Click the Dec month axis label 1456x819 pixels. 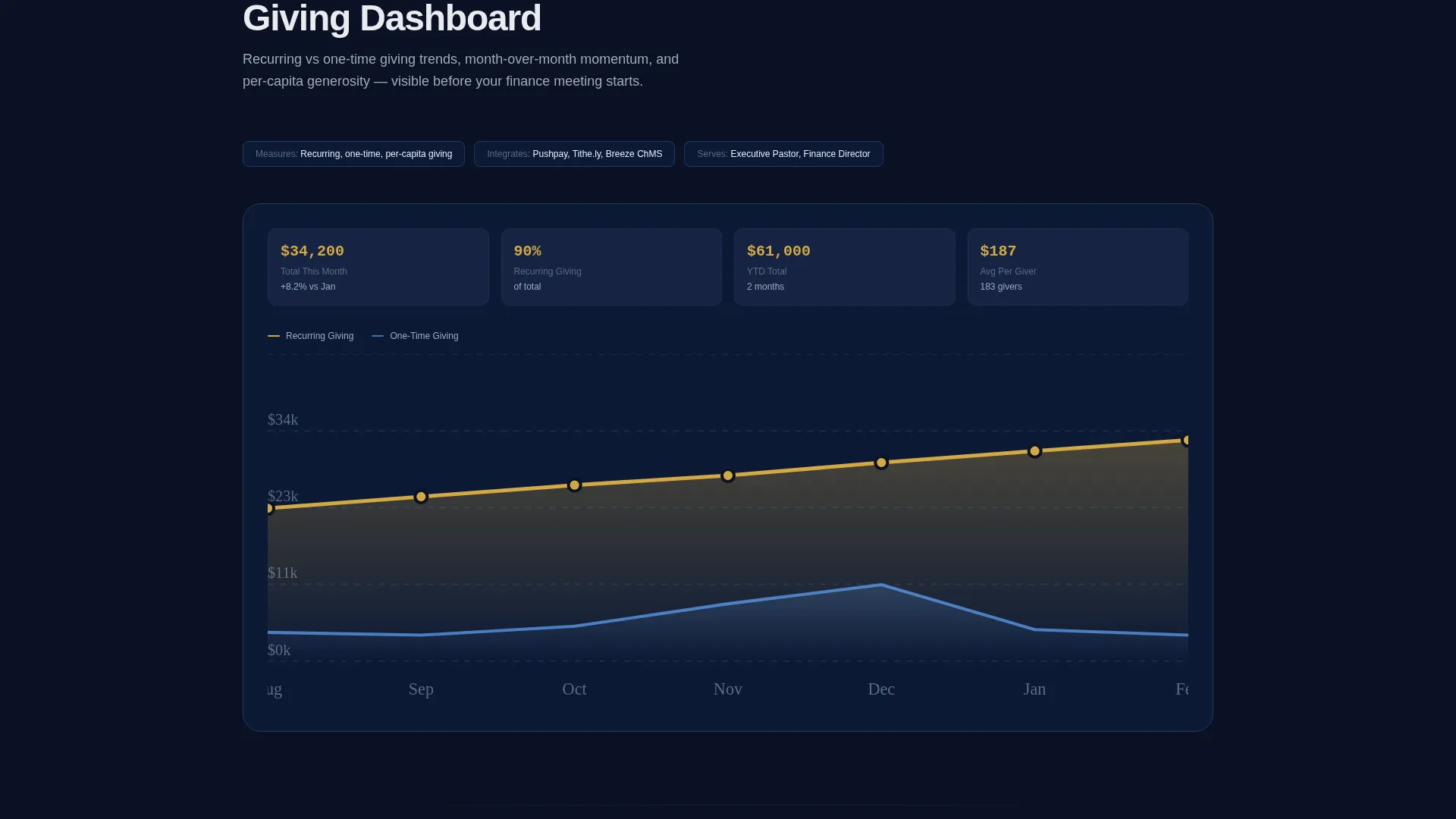click(x=881, y=689)
